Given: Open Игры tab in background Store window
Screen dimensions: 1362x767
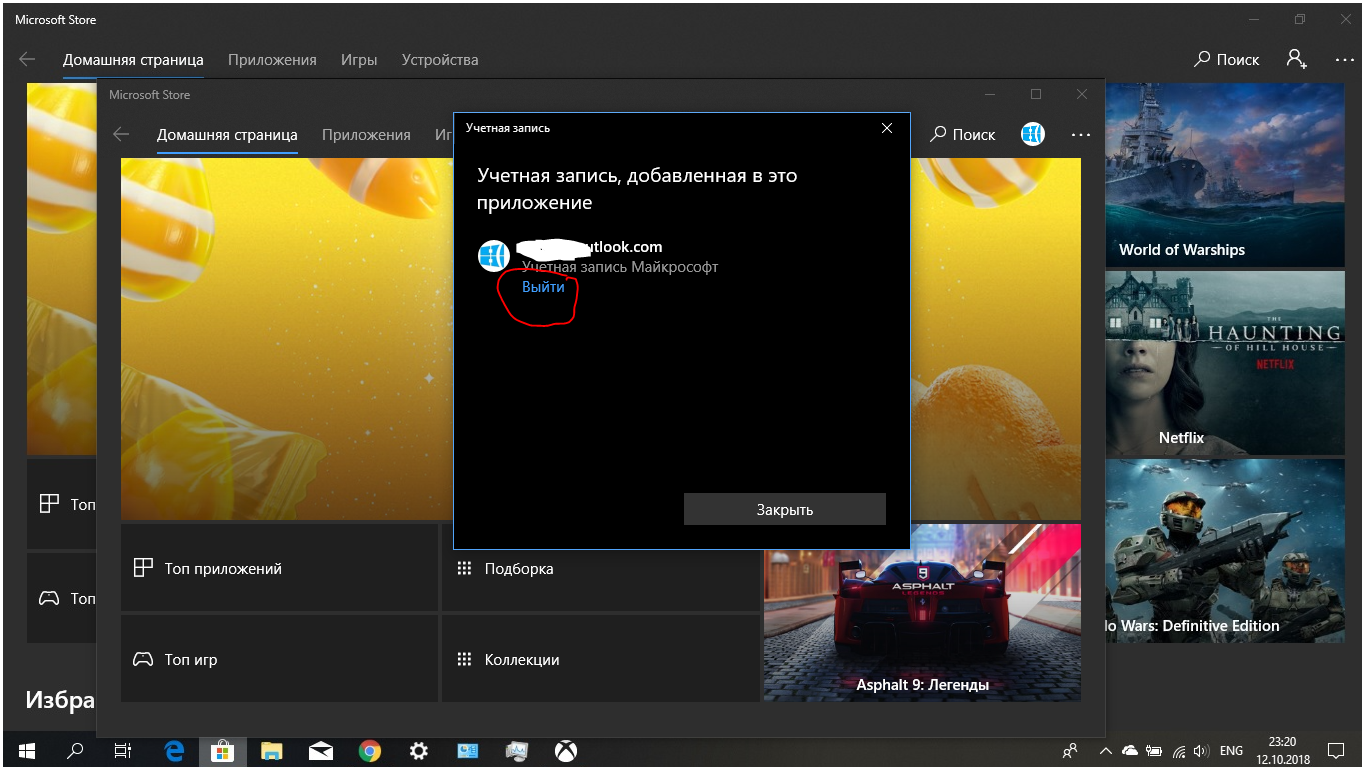Looking at the screenshot, I should [x=359, y=59].
